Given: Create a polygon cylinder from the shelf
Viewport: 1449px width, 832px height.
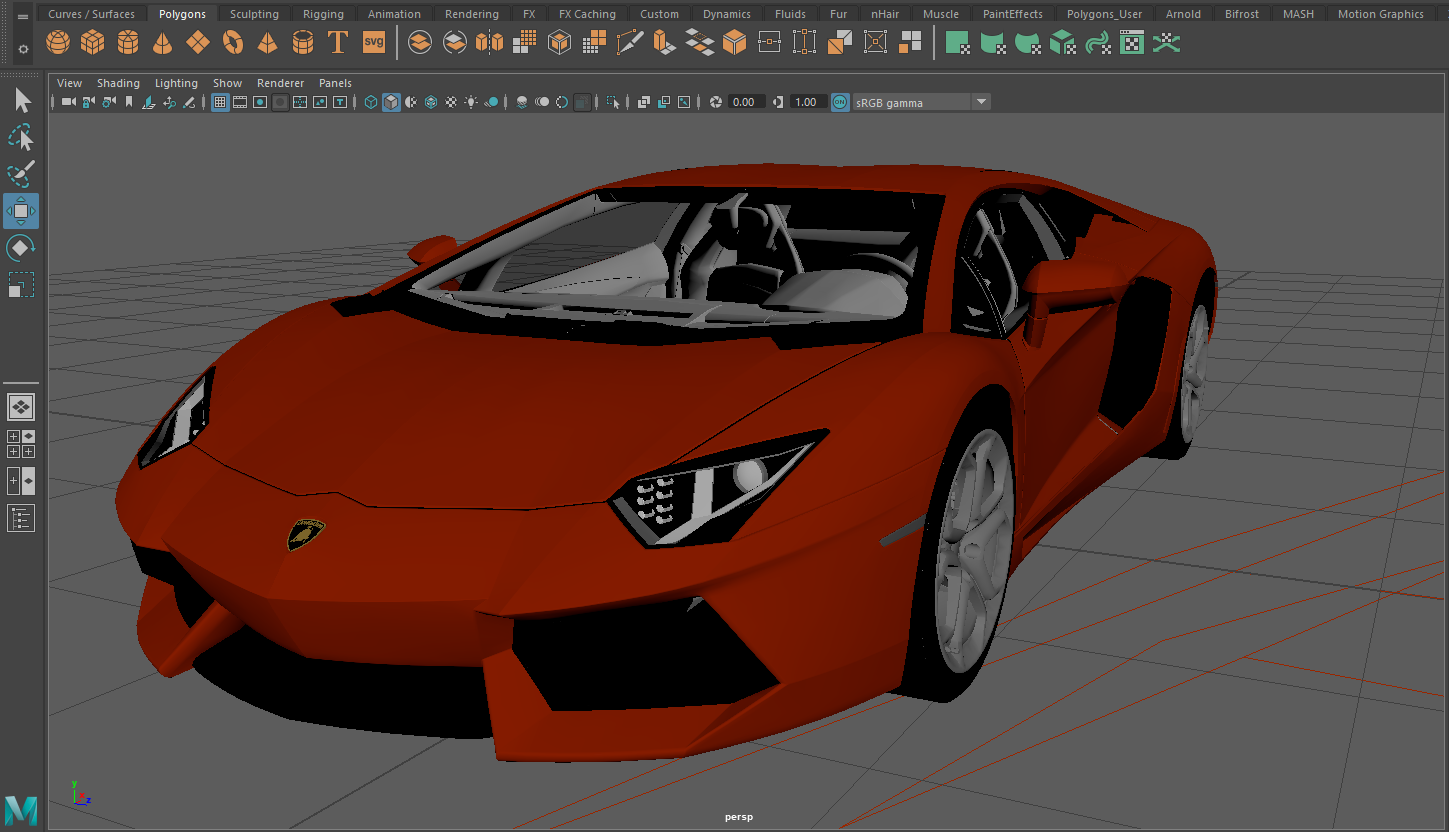Looking at the screenshot, I should 128,43.
